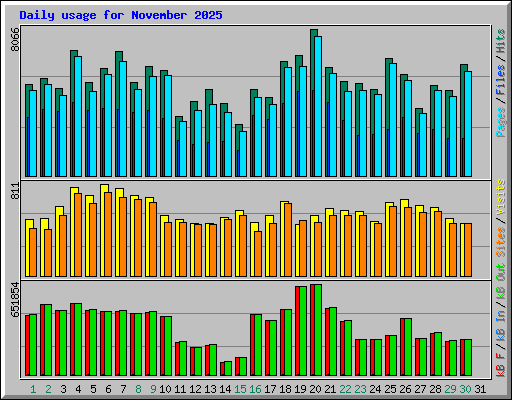Click the 'kB F' legend label
Viewport: 512px width, 400px height.
click(x=501, y=365)
